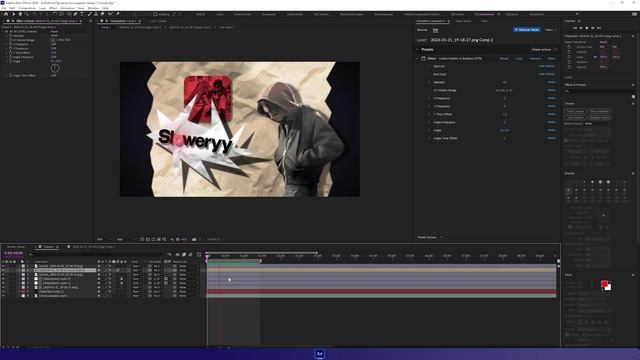Select the Pan Behind anchor point tool
The image size is (640, 360).
pyautogui.click(x=62, y=14)
